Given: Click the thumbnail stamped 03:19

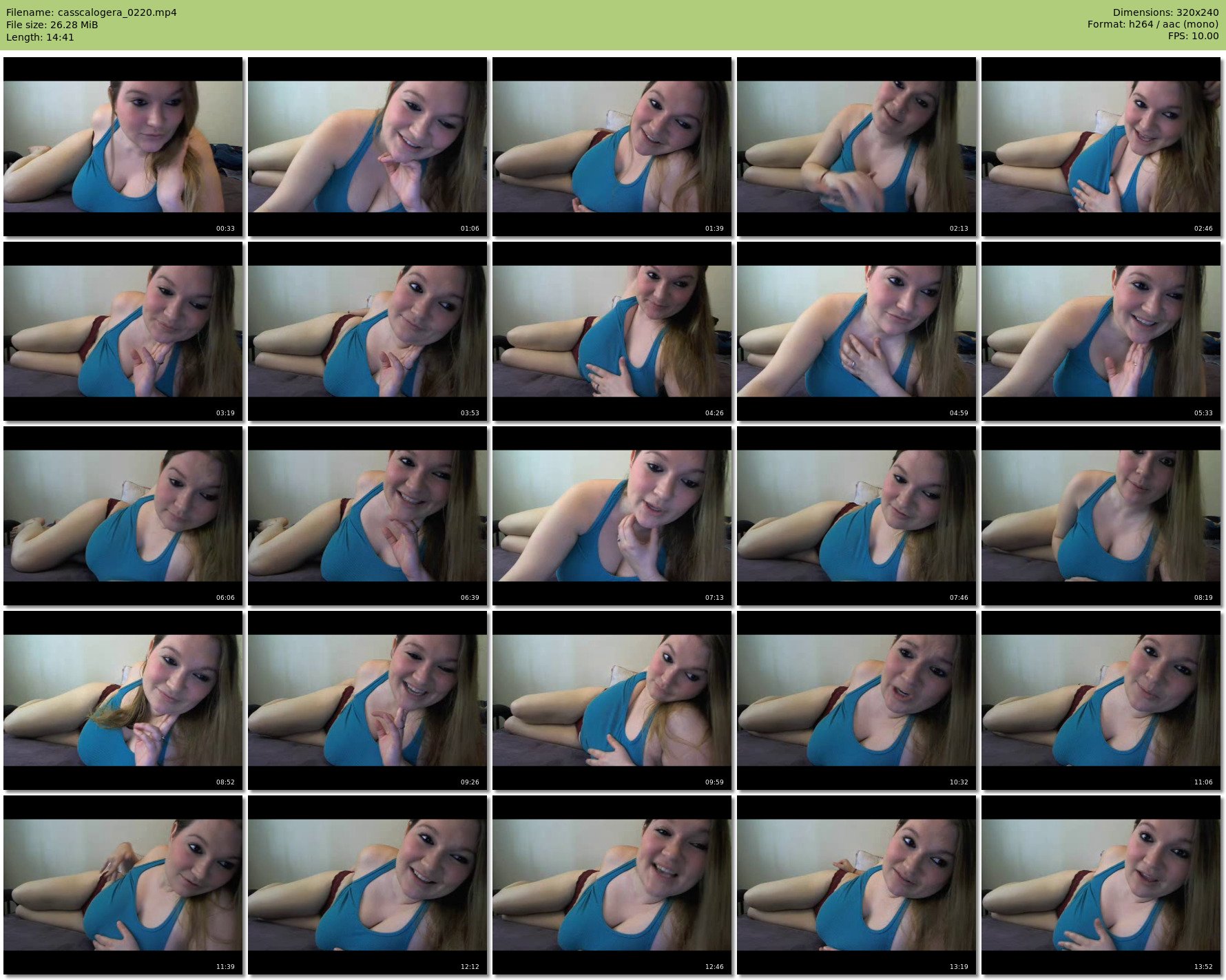Looking at the screenshot, I should click(x=123, y=331).
